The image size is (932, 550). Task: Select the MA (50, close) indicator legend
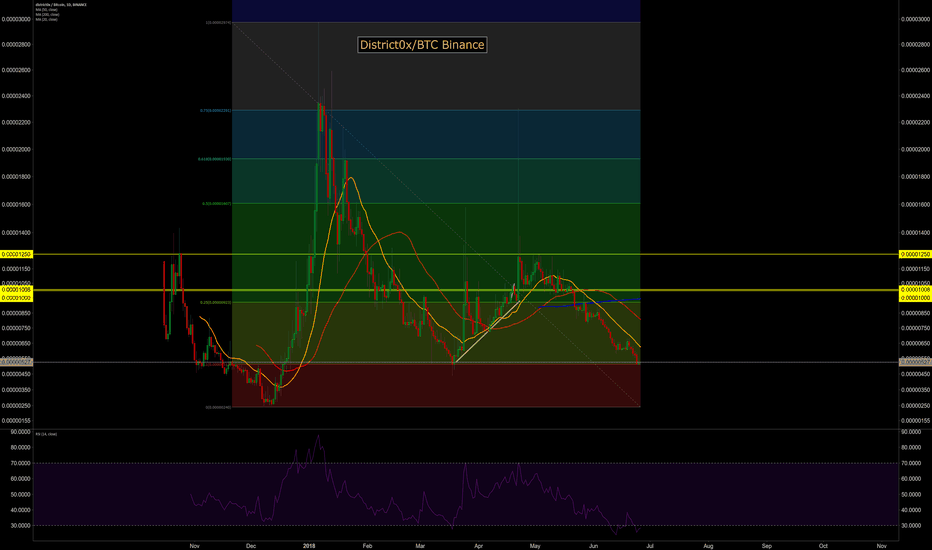(x=47, y=10)
